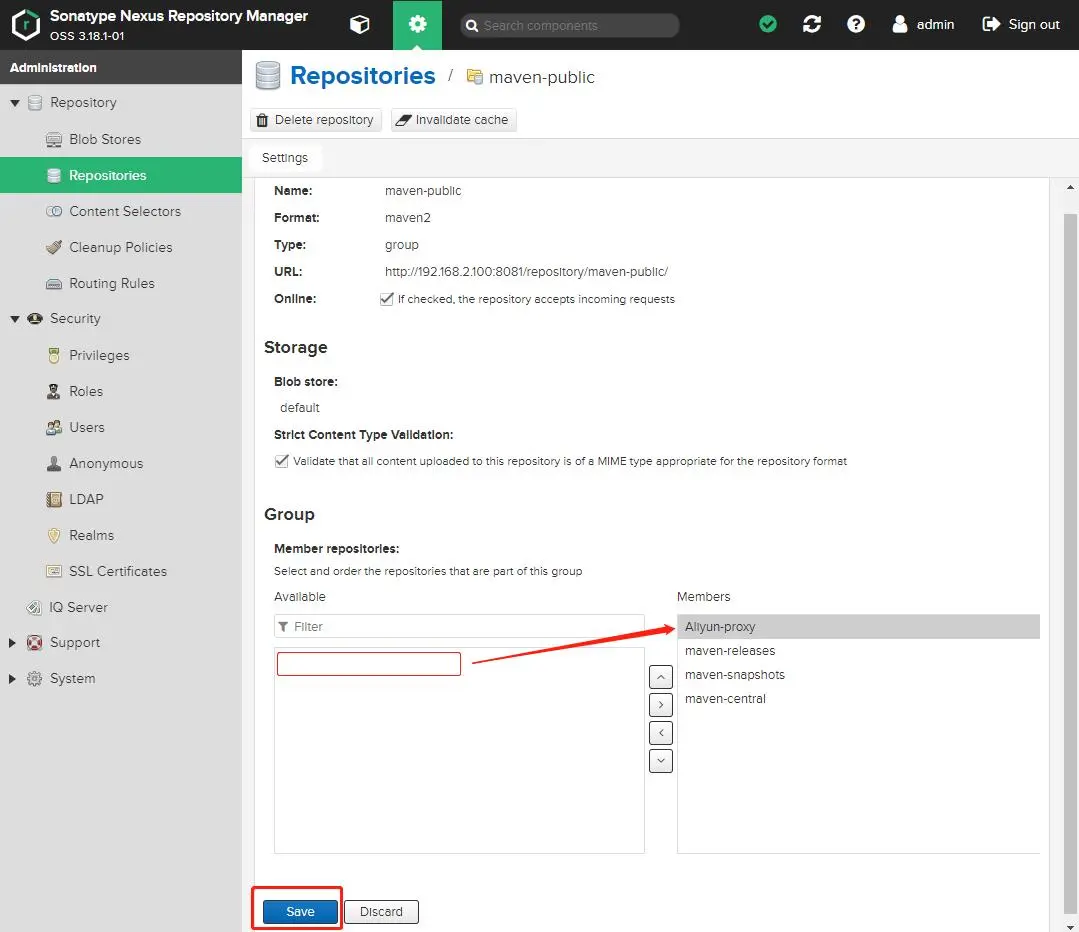Click the refresh icon in the header
The image size is (1079, 932).
point(812,24)
